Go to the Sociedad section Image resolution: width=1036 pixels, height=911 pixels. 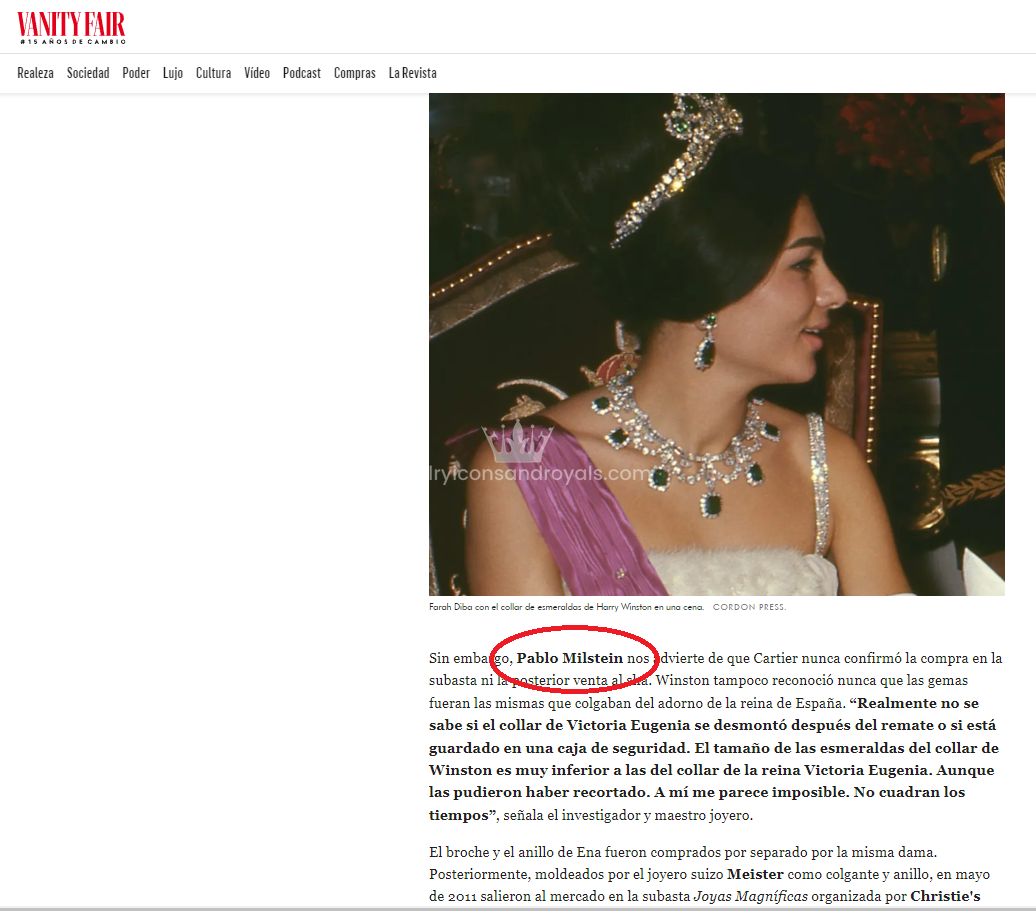tap(88, 73)
